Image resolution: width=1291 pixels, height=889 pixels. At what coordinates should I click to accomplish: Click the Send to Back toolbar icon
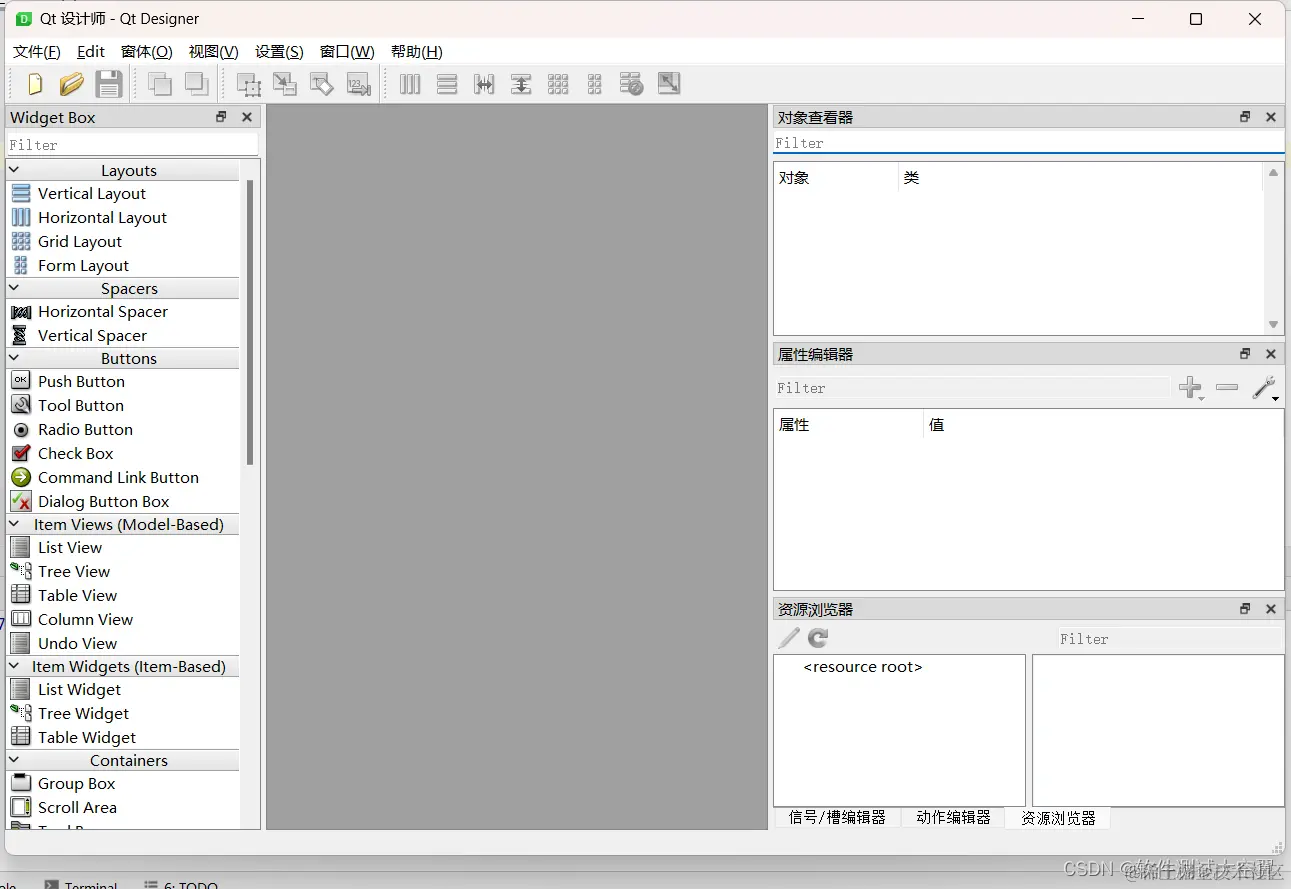click(x=196, y=84)
